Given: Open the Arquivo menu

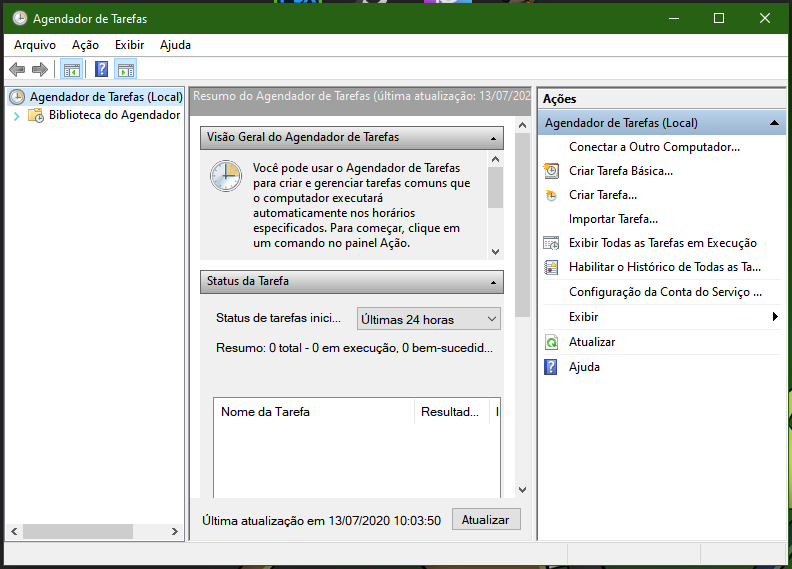Looking at the screenshot, I should point(35,45).
